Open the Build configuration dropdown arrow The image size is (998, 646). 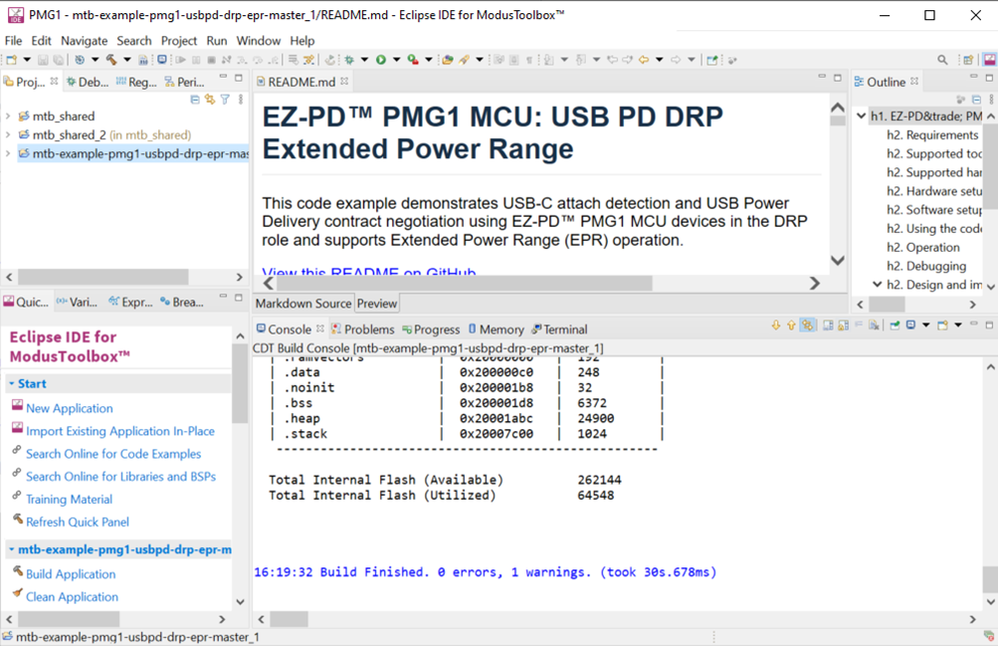coord(127,60)
